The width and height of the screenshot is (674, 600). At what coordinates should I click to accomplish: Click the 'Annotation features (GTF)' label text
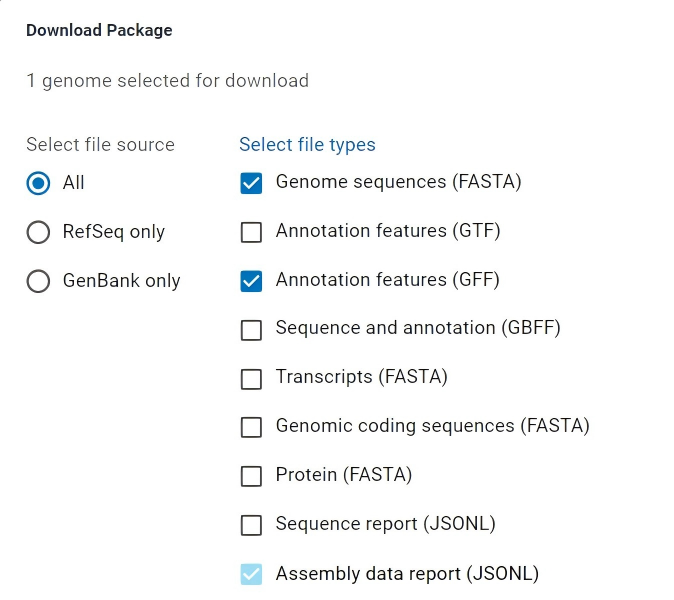(x=387, y=231)
